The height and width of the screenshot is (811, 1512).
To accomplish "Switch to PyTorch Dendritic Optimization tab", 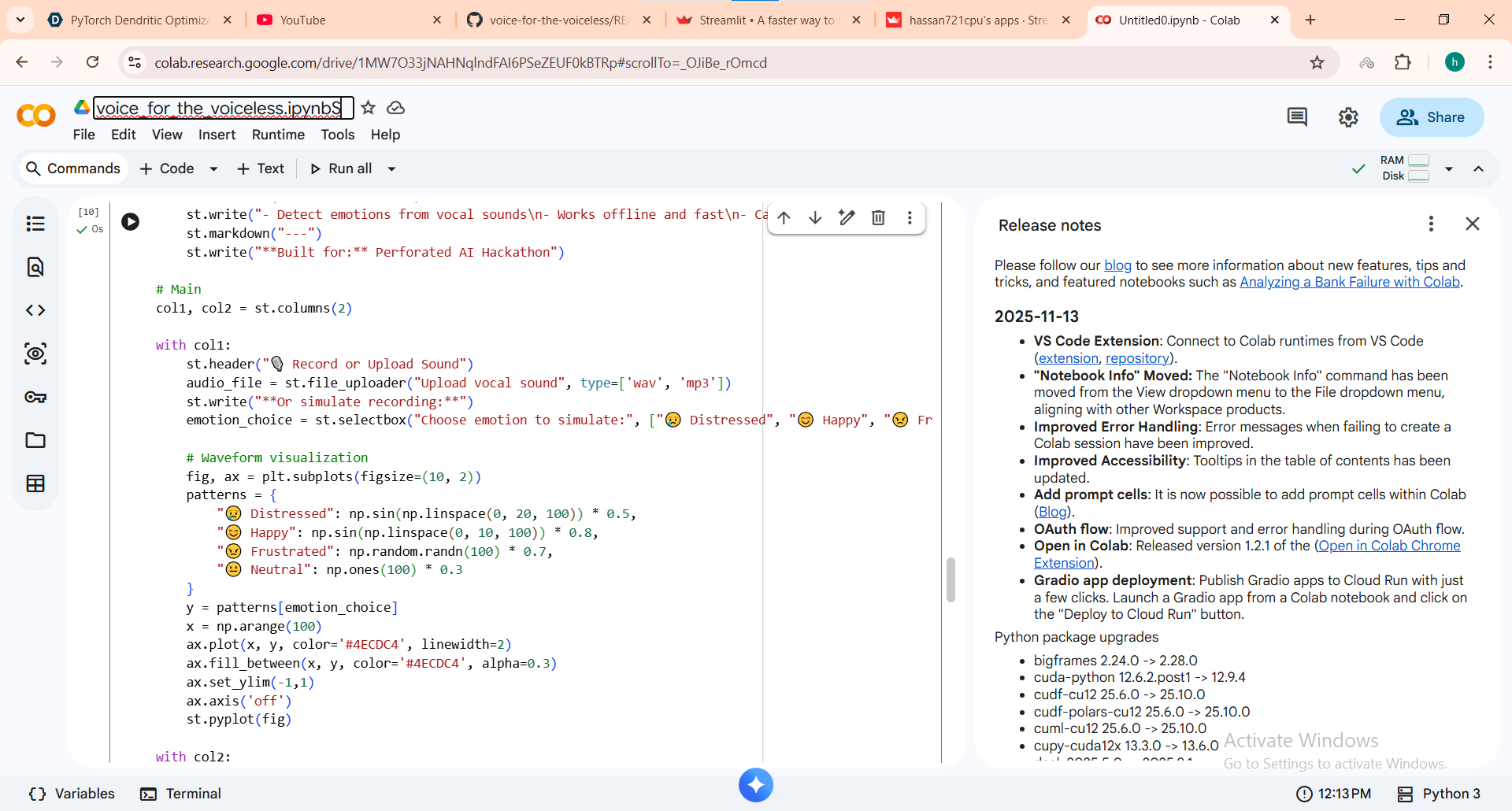I will coord(141,20).
